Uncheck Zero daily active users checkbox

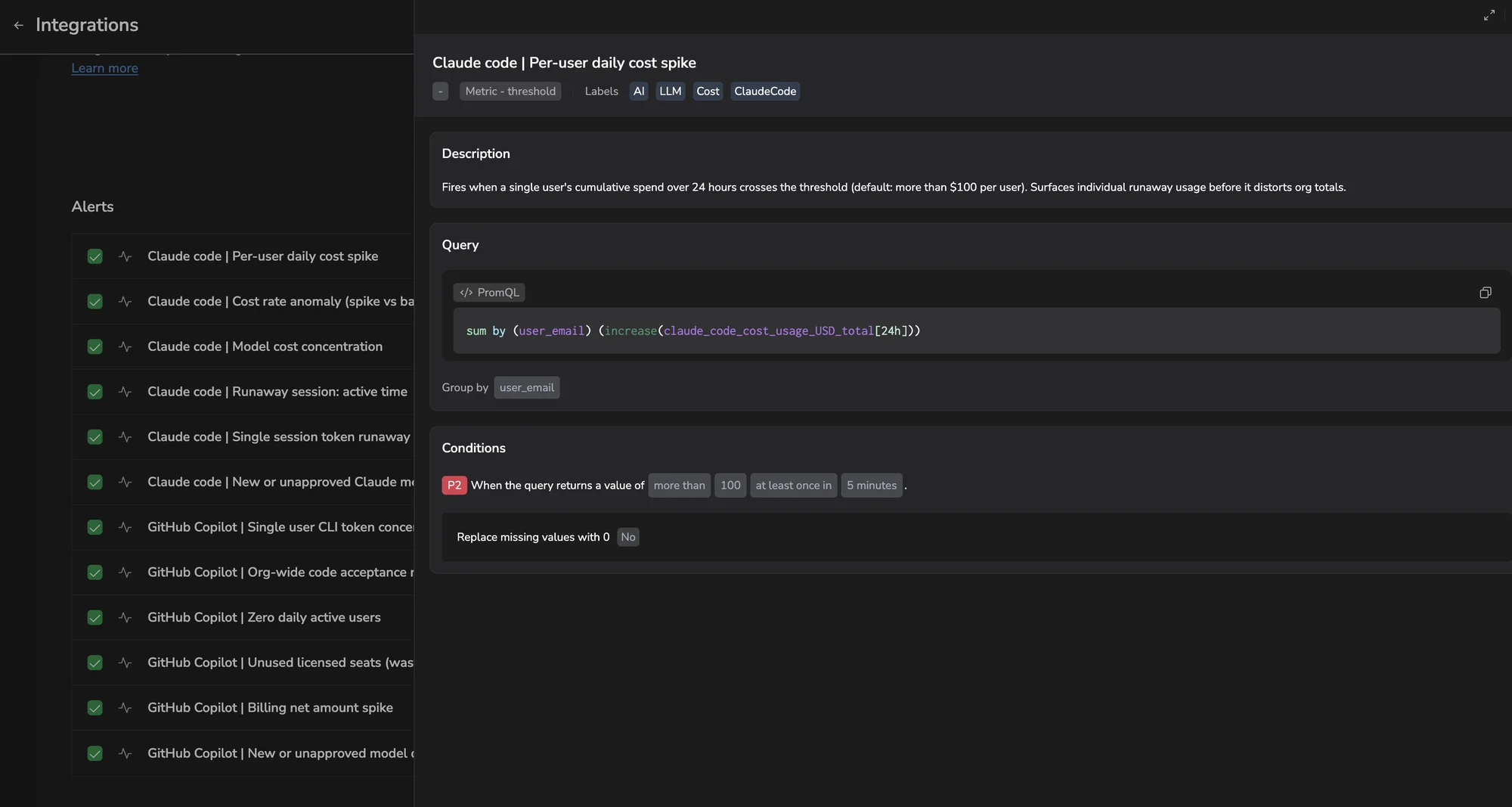coord(94,617)
